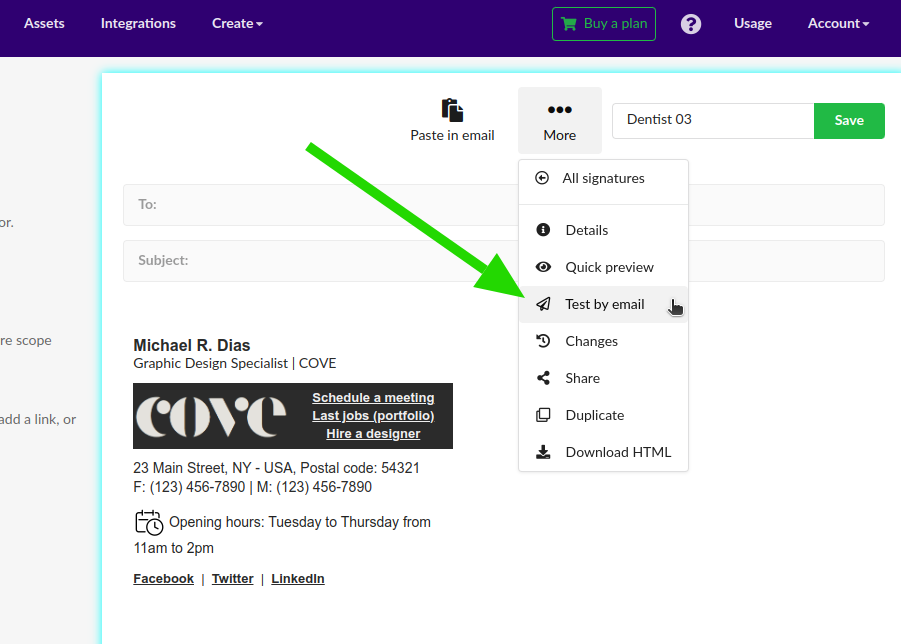
Task: Click inside the Subject input field
Action: tap(300, 261)
